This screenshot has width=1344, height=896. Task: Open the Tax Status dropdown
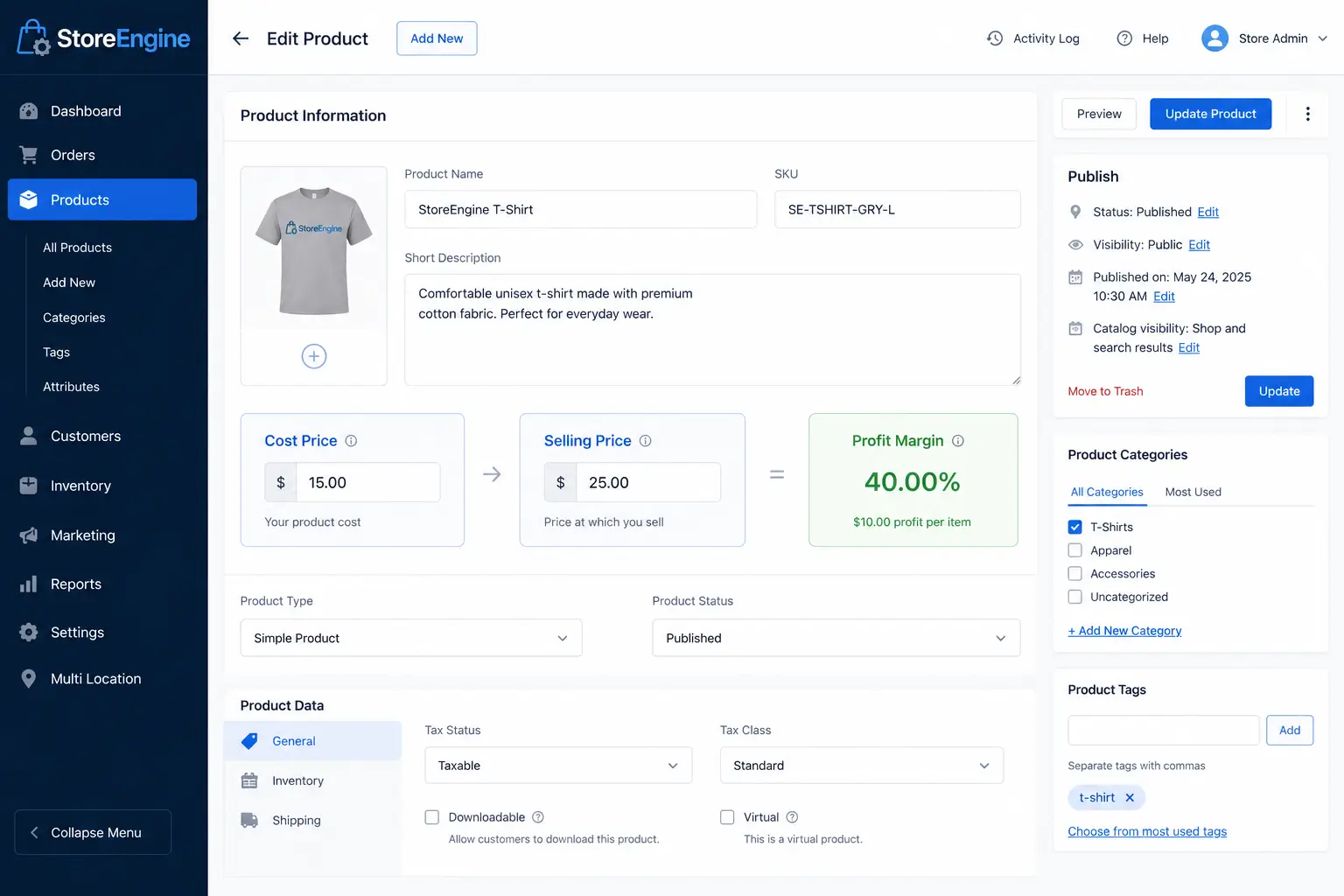[x=558, y=766]
